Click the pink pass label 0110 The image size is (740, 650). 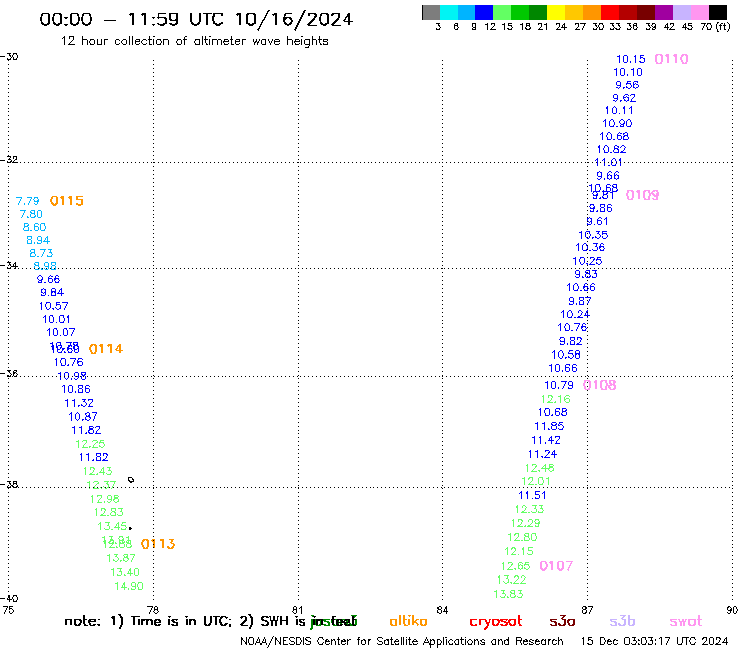pyautogui.click(x=671, y=59)
